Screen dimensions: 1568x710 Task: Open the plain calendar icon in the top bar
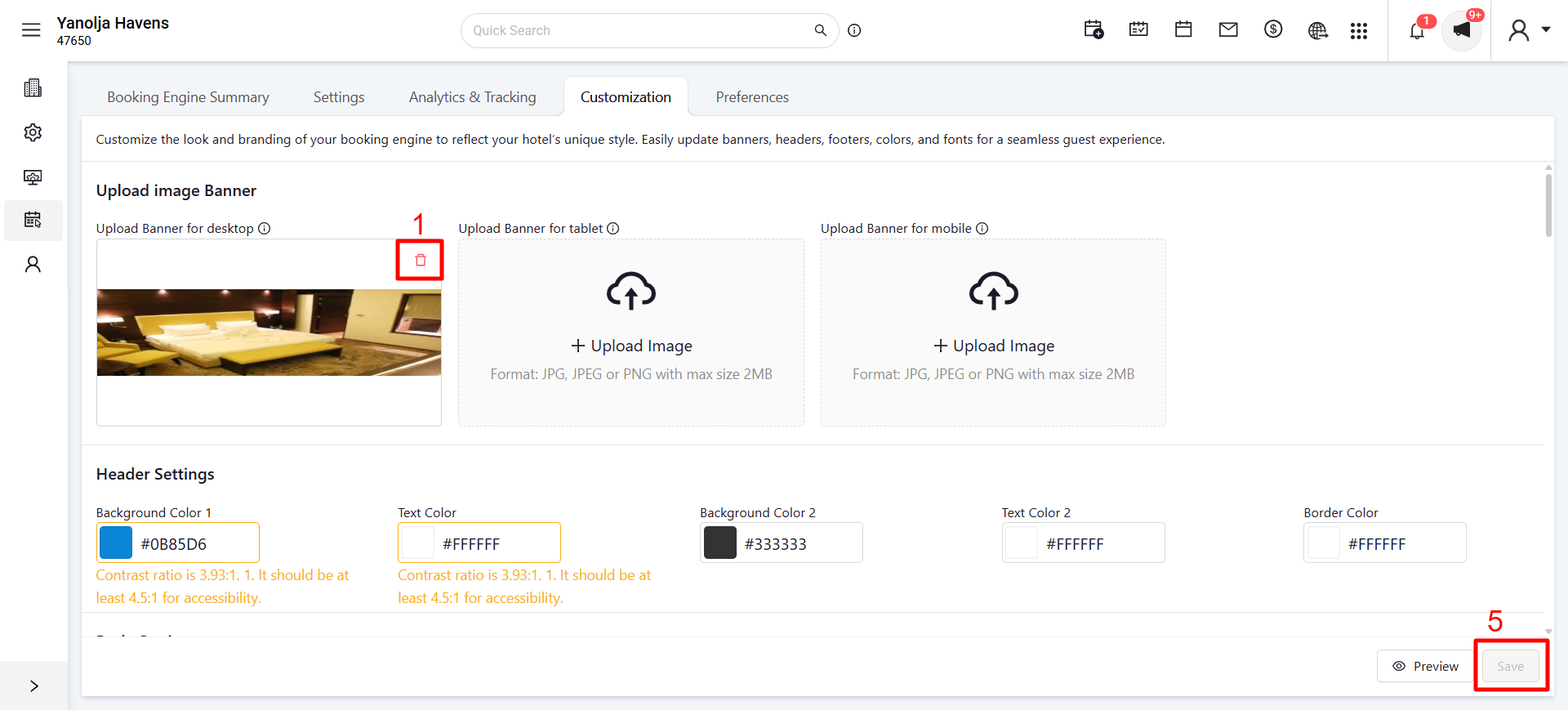(x=1183, y=30)
